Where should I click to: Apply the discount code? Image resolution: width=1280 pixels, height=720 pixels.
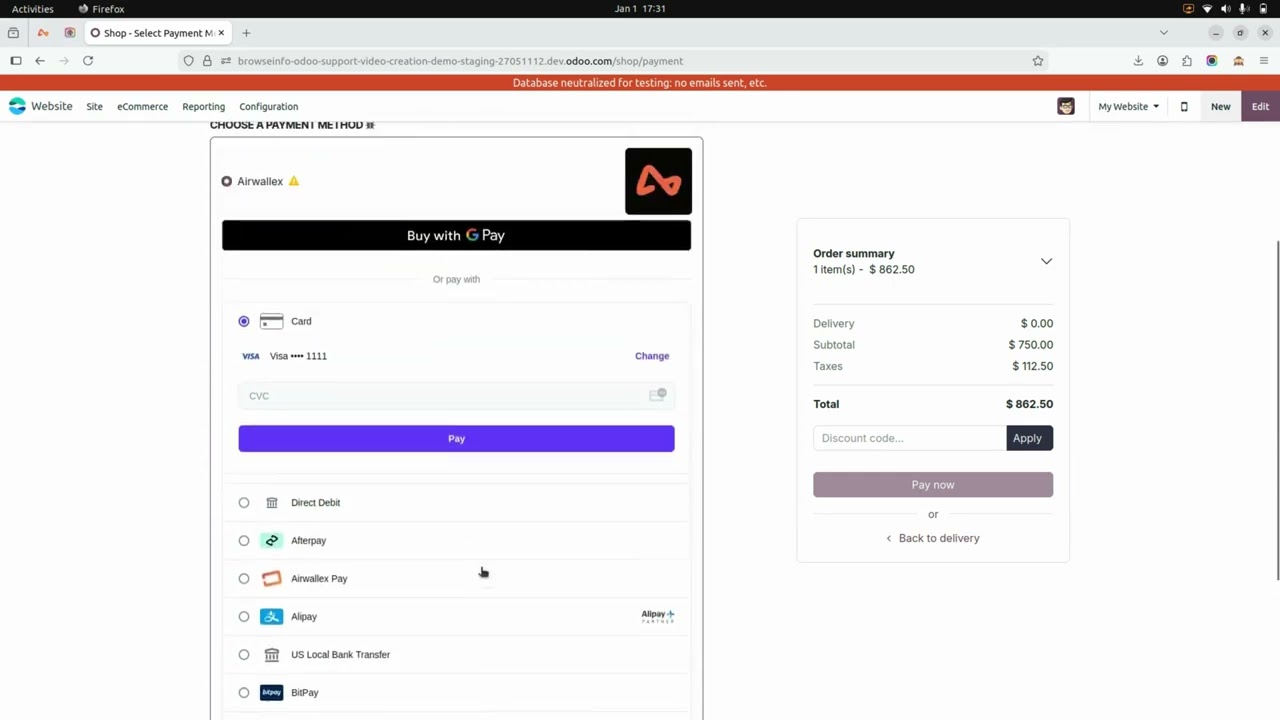tap(1029, 438)
